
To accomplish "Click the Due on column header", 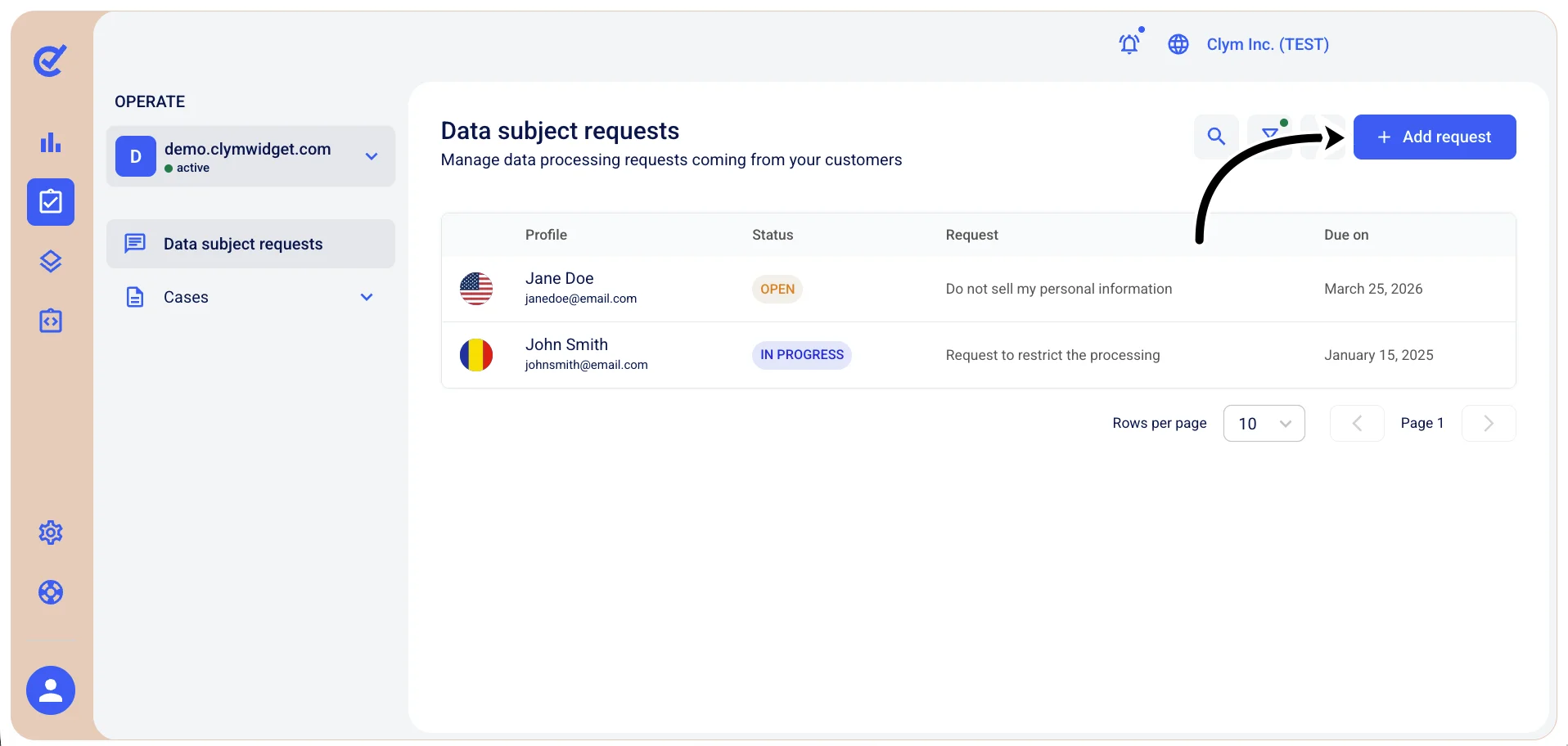I will tap(1346, 235).
